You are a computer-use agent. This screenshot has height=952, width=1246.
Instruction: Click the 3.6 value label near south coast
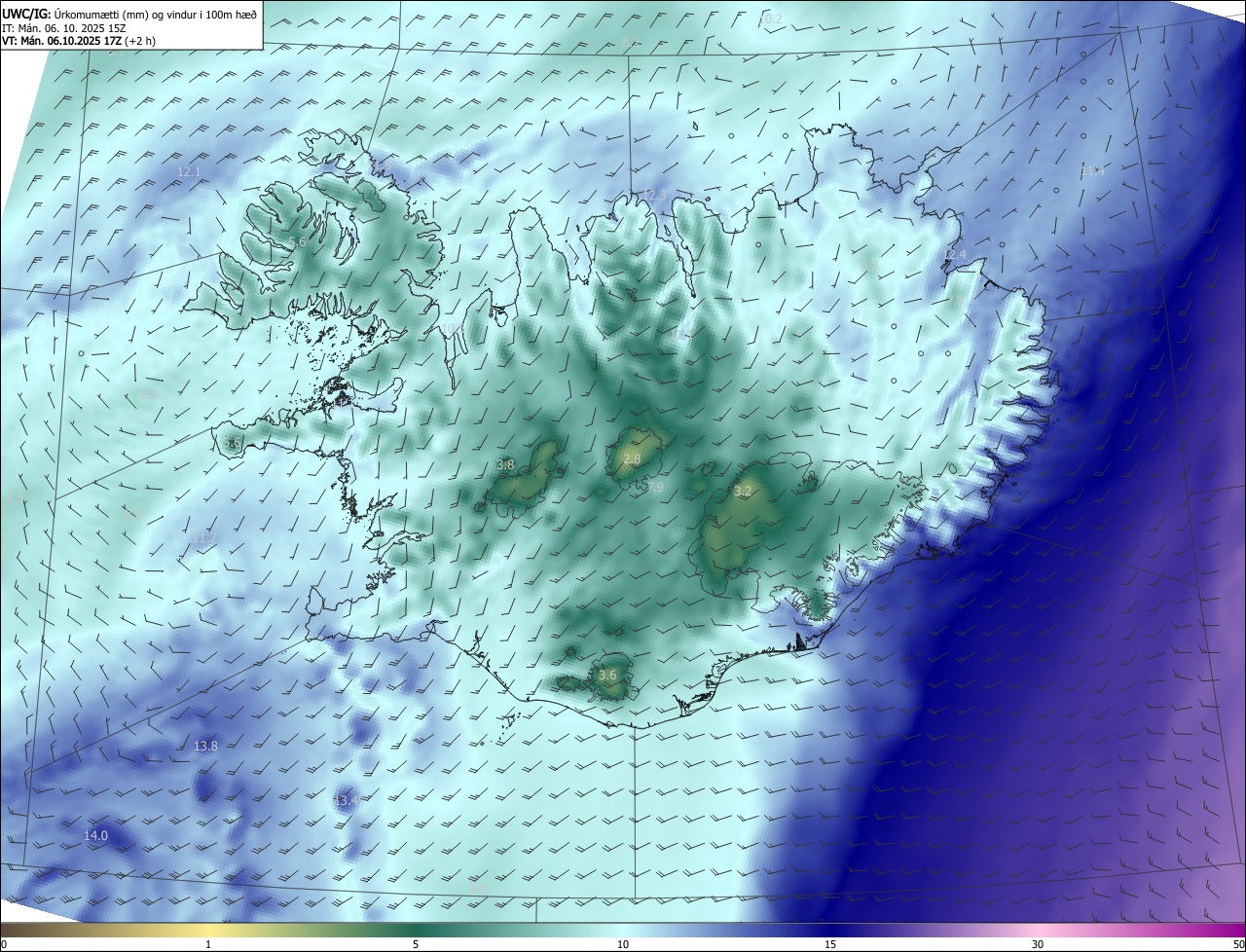(x=607, y=675)
